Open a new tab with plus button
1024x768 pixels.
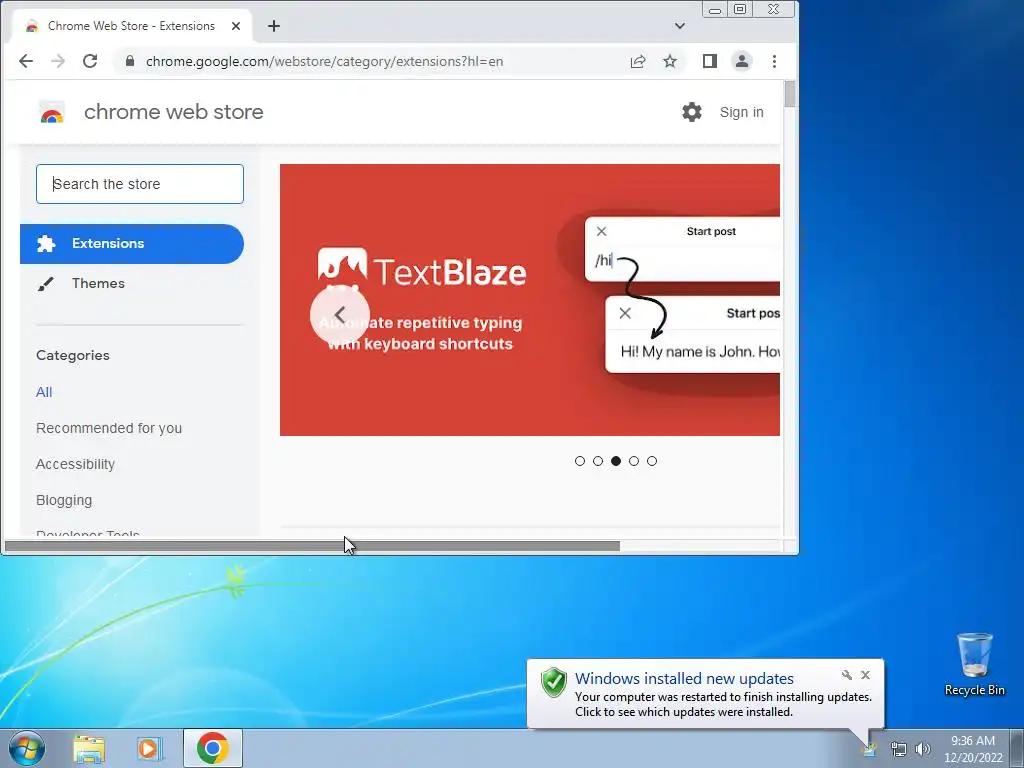274,26
